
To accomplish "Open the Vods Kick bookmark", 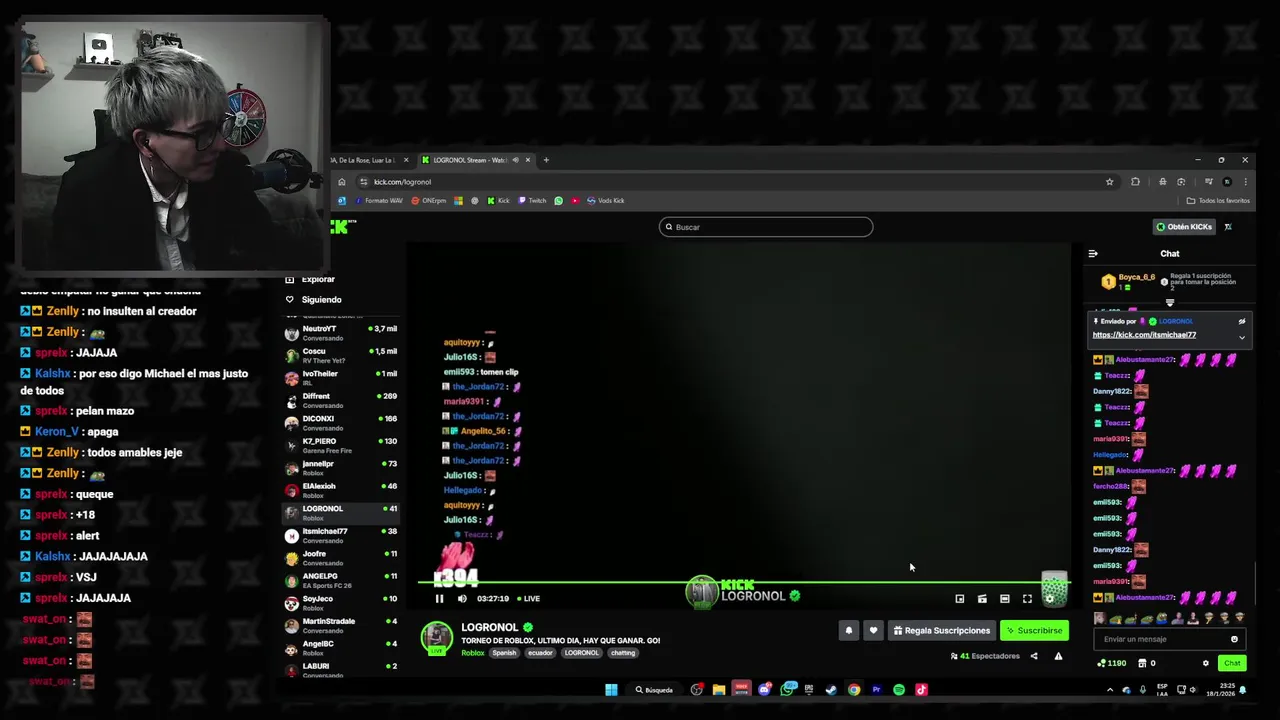I will pos(606,201).
